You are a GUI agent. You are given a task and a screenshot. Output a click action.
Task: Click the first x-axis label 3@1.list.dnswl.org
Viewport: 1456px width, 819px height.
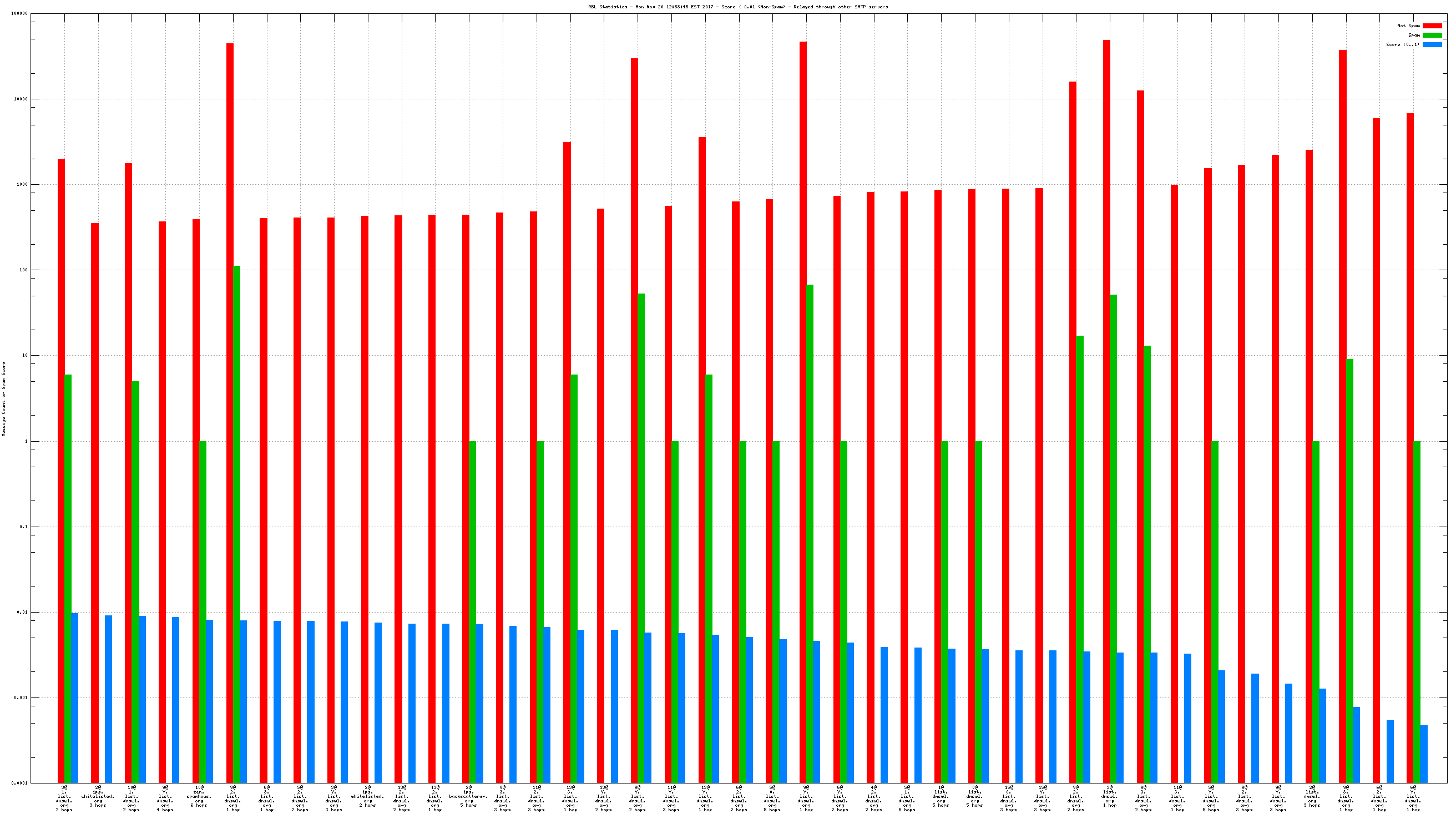[x=64, y=797]
